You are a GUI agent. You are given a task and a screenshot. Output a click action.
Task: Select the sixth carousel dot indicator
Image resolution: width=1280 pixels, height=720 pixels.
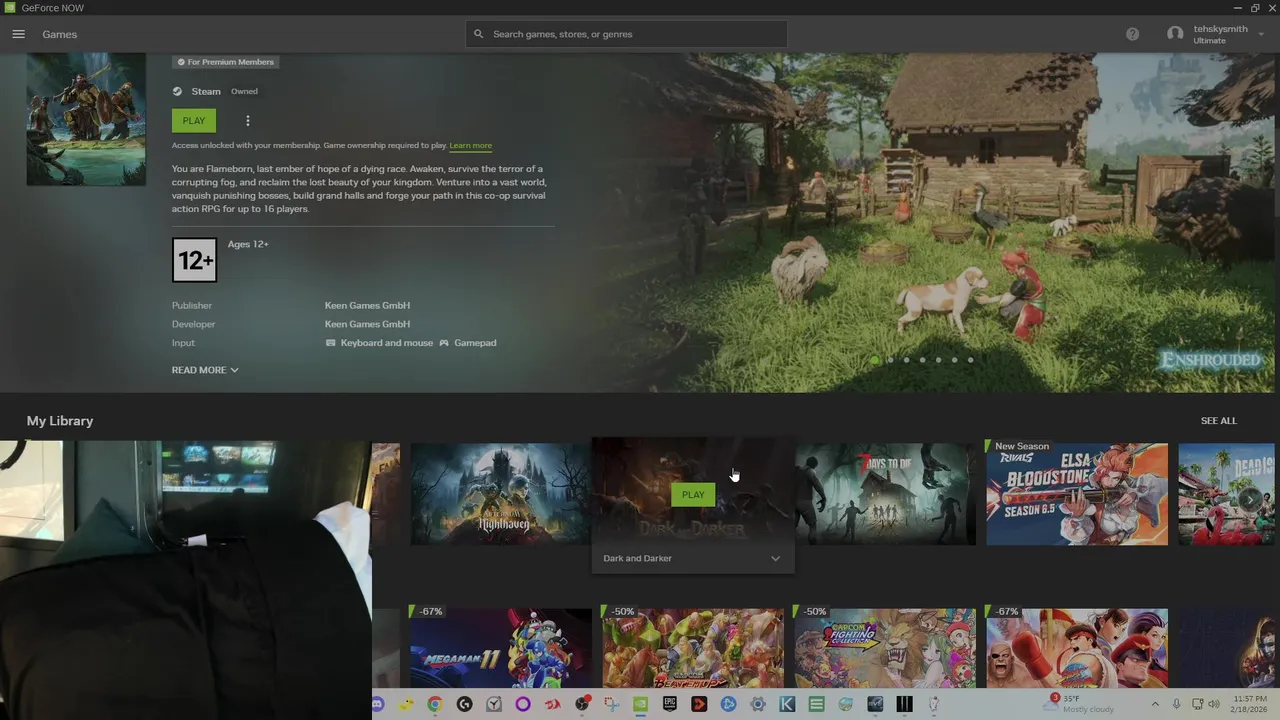(x=955, y=360)
